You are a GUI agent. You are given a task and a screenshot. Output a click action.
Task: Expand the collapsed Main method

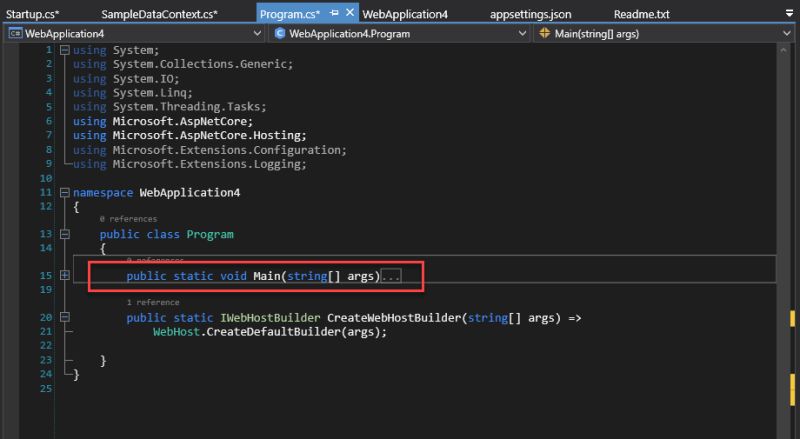point(65,276)
